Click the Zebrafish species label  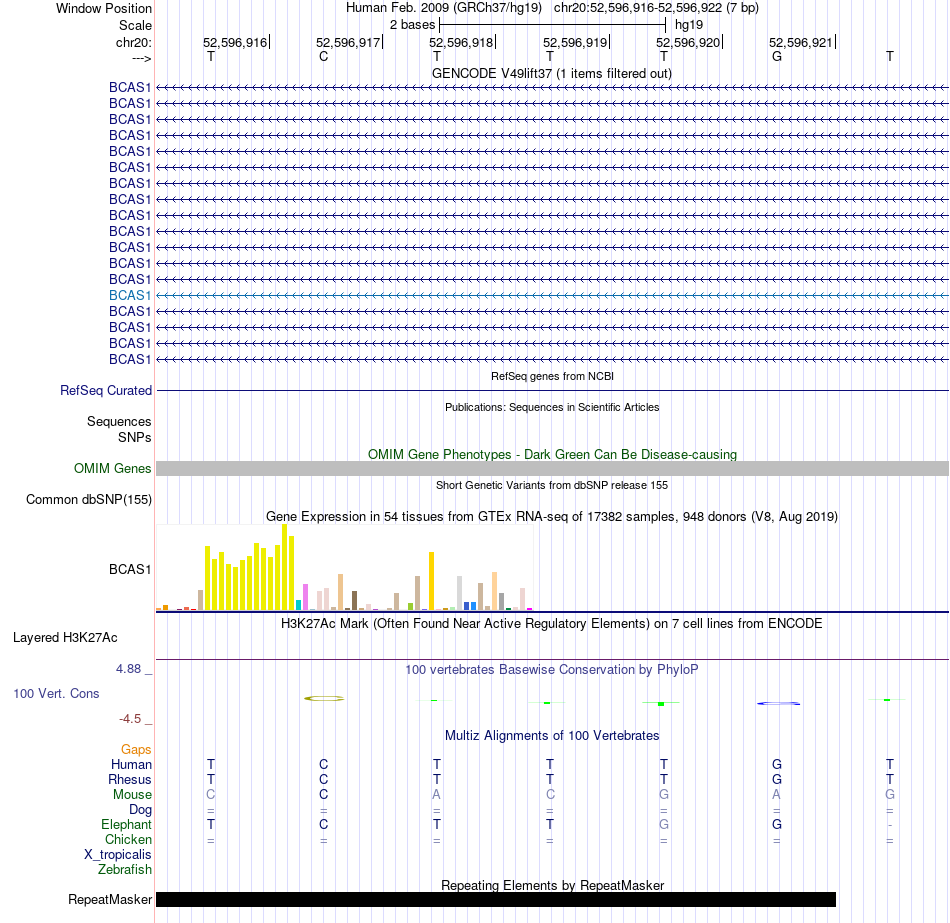(125, 869)
